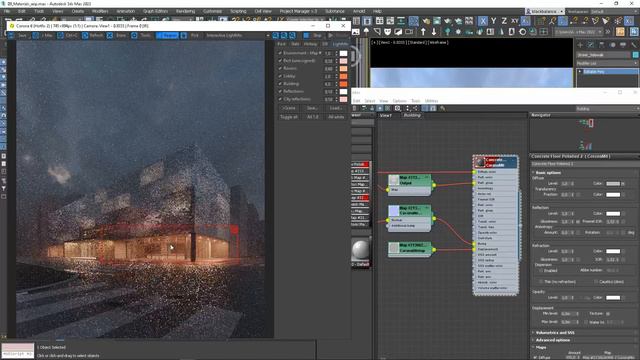The height and width of the screenshot is (360, 640).
Task: Click the Diffuse color swatch in Basic options
Action: click(x=613, y=184)
